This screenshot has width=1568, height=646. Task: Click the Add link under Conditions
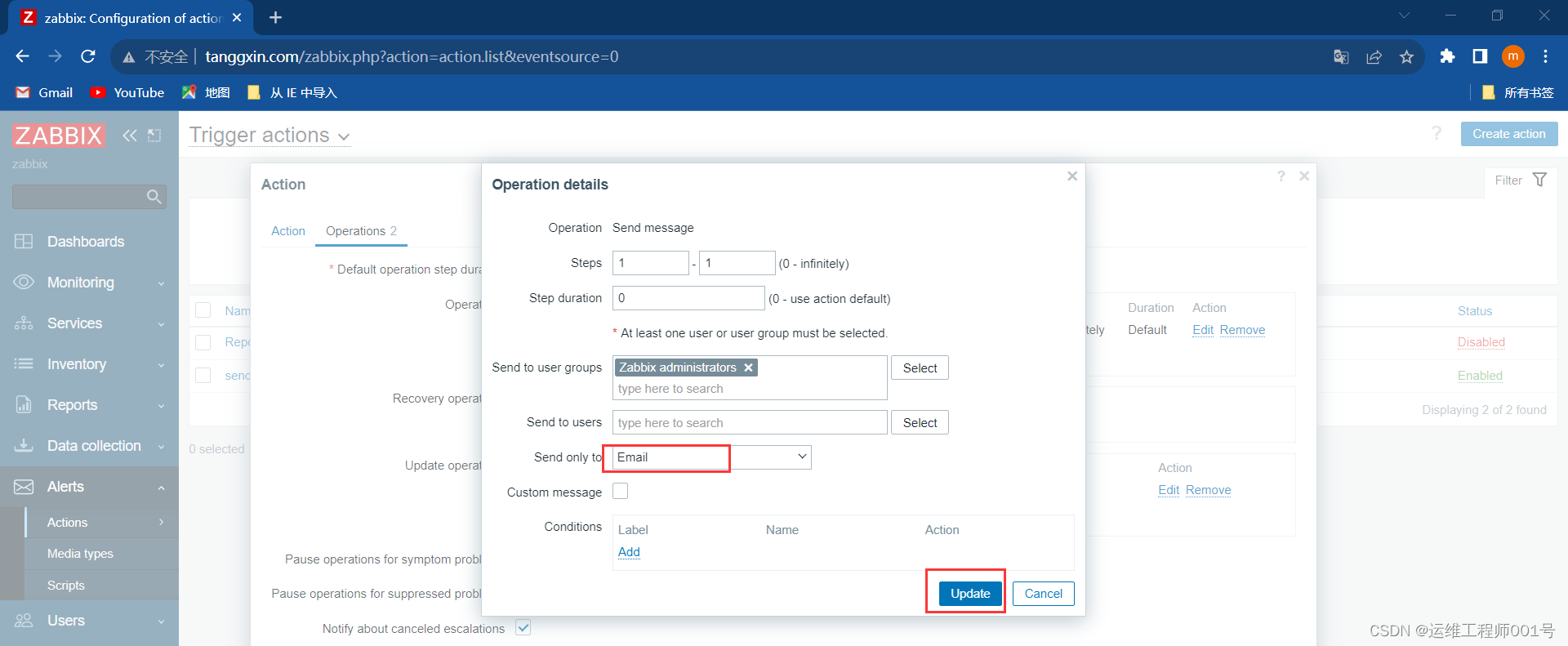629,551
